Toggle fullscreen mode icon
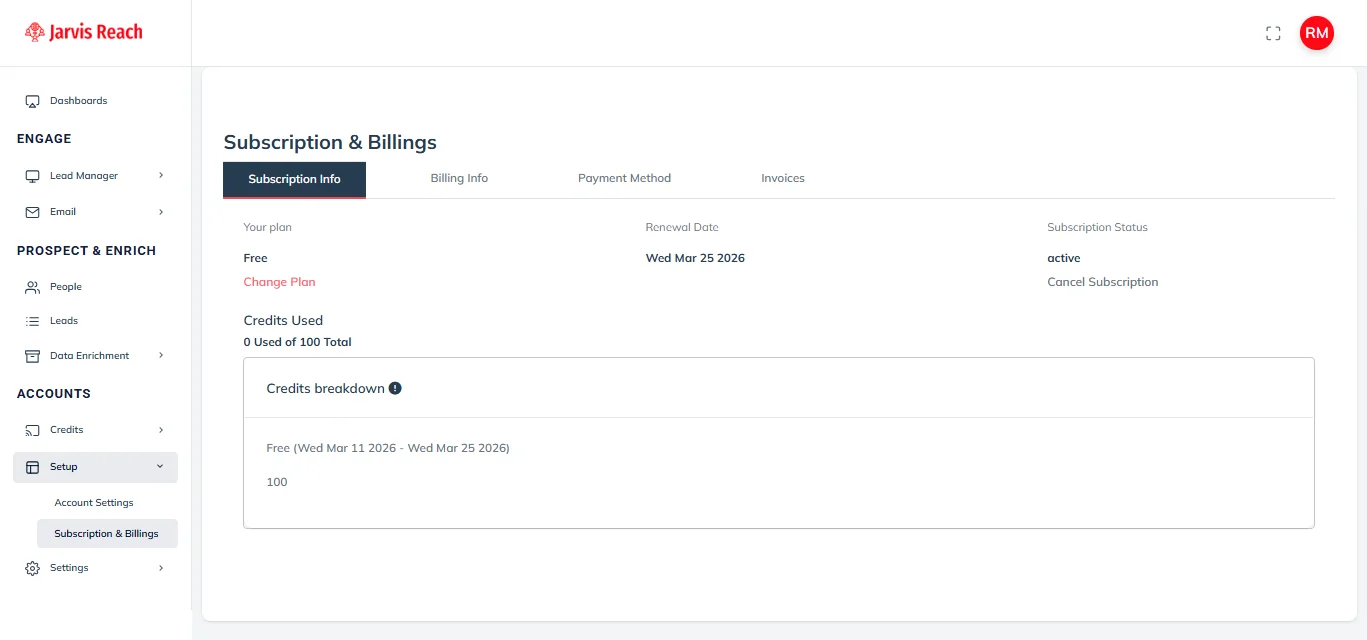This screenshot has height=640, width=1367. pos(1273,33)
